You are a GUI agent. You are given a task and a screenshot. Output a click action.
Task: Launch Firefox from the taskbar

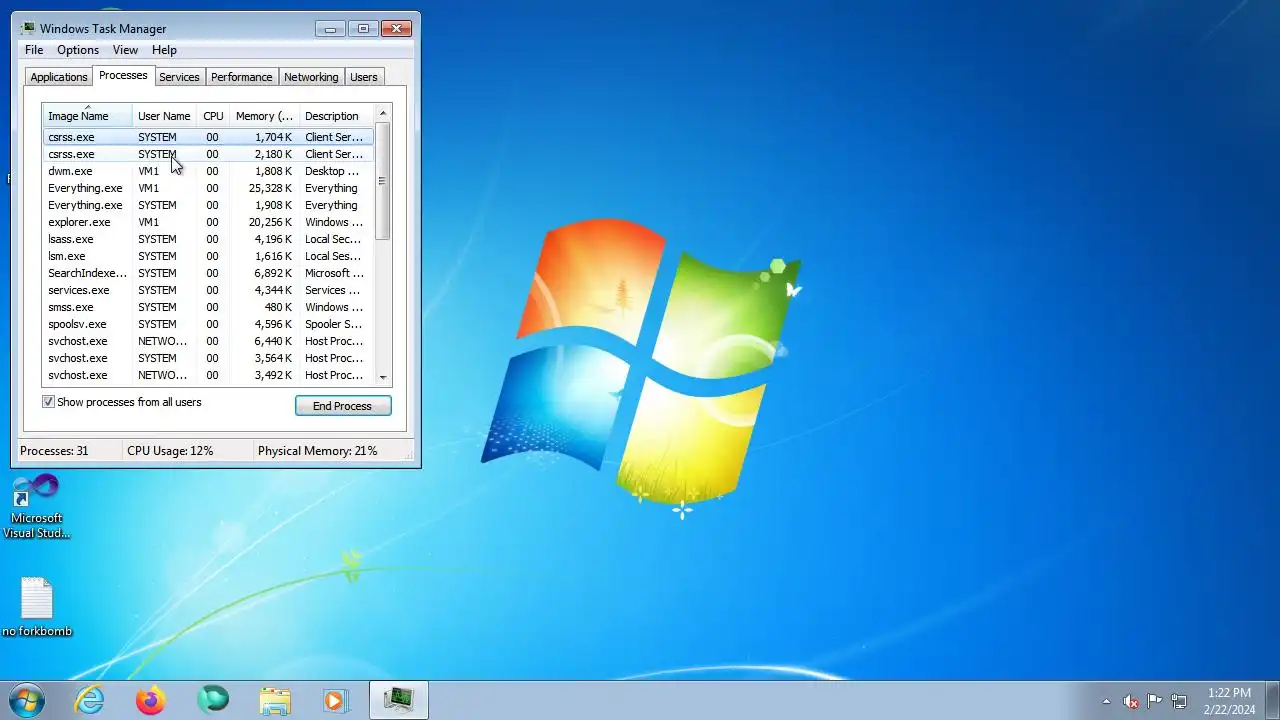click(x=151, y=700)
